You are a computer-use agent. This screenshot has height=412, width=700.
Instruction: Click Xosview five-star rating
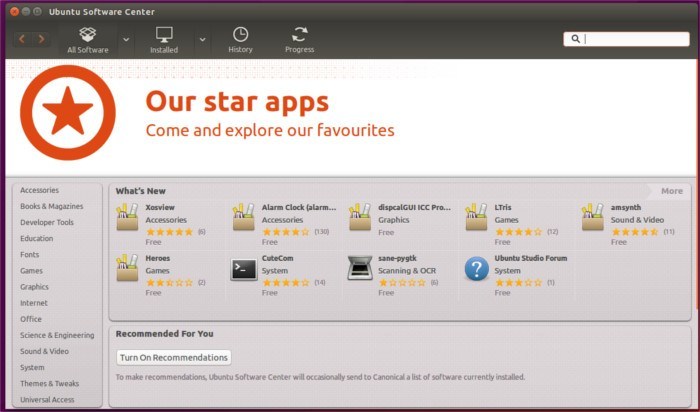coord(169,232)
